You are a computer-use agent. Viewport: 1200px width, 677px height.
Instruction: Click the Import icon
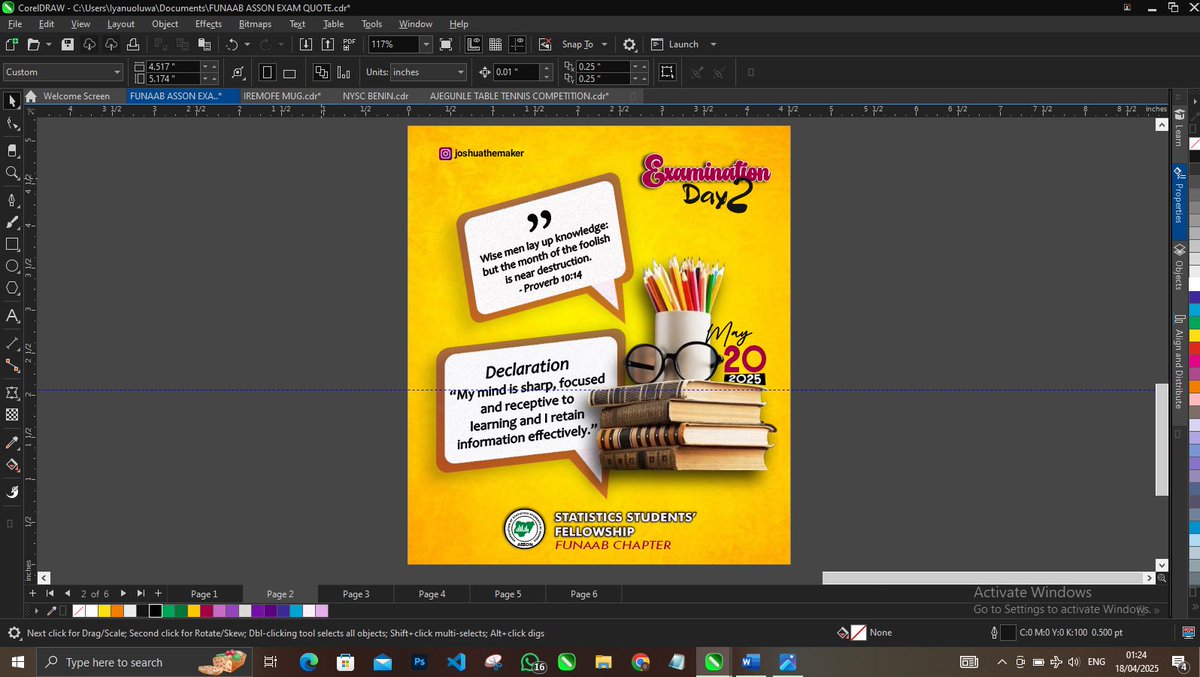[x=306, y=44]
